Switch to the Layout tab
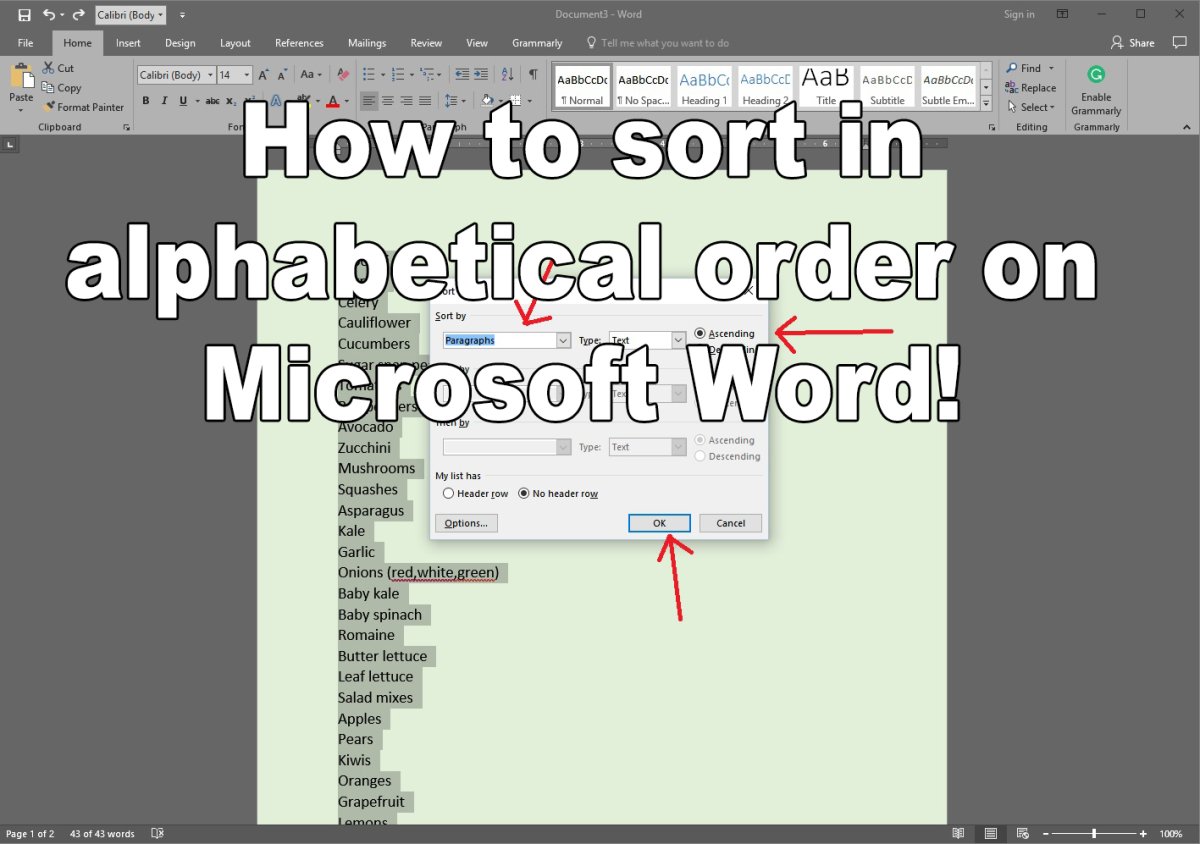This screenshot has height=844, width=1200. (235, 43)
